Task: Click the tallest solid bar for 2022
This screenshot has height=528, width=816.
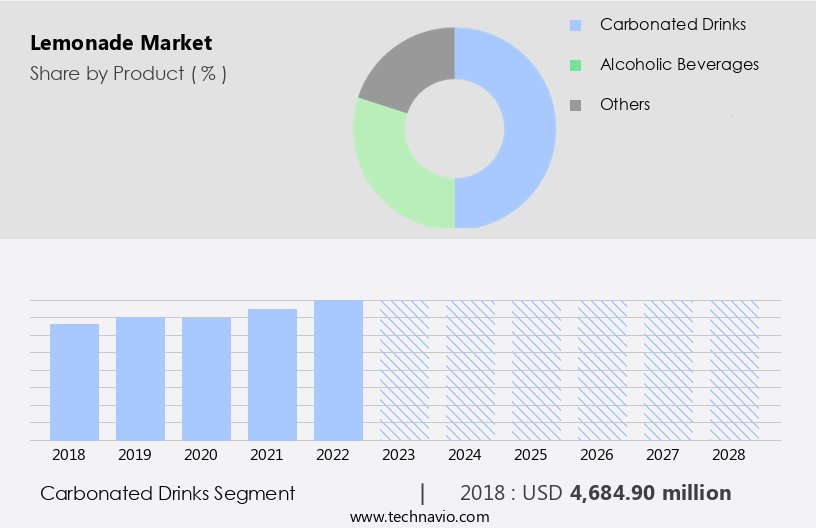Action: click(x=338, y=370)
